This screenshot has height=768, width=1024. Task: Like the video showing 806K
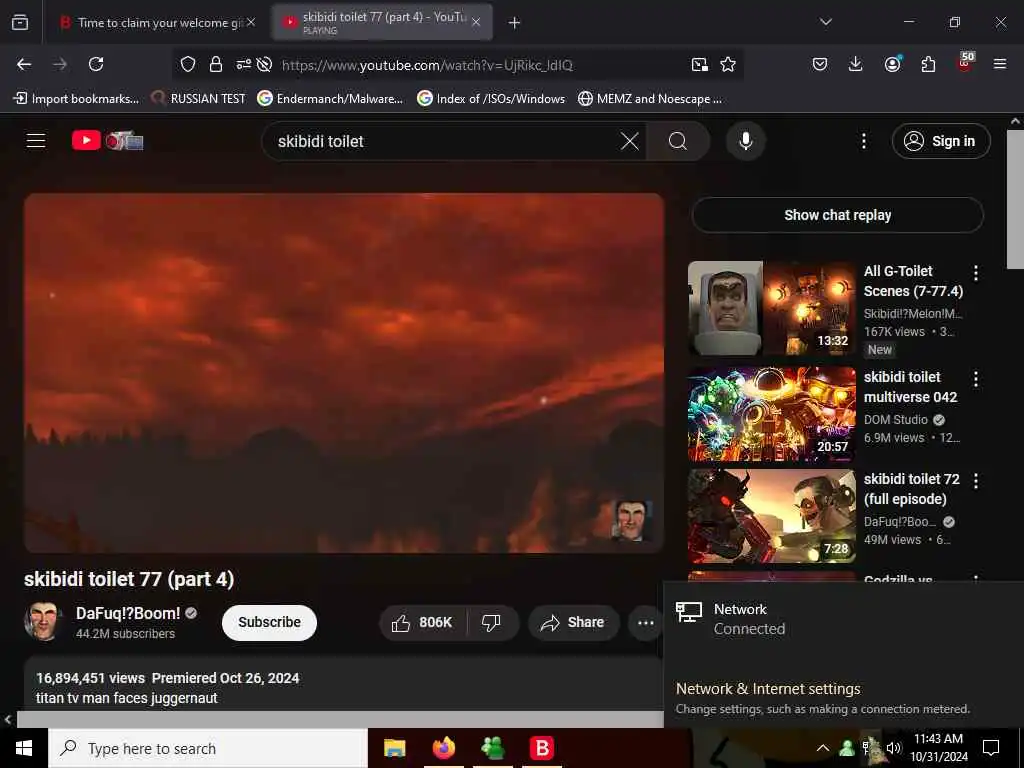(423, 622)
